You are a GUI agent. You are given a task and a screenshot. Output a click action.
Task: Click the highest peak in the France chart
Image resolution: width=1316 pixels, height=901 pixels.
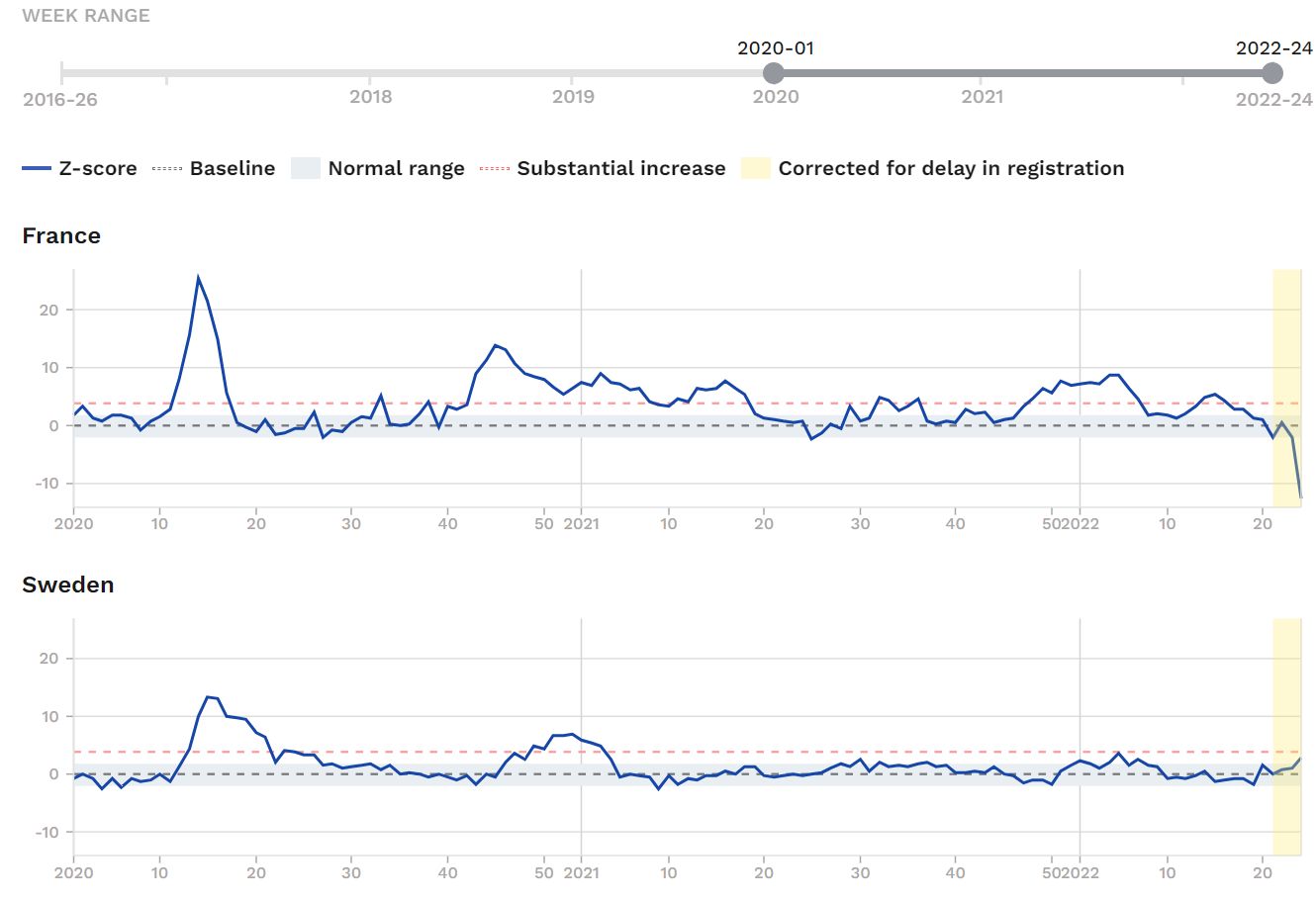198,278
